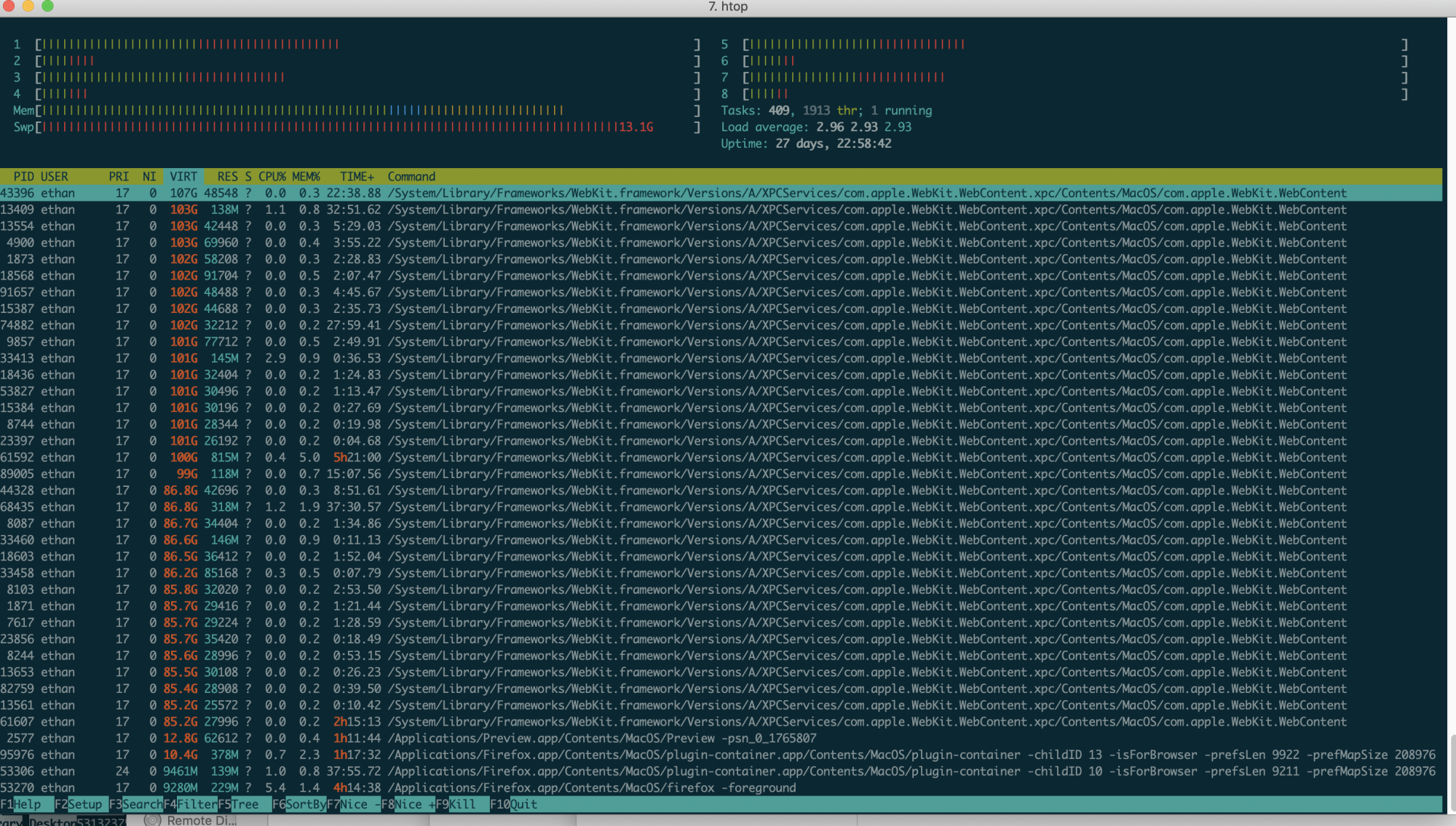Screen dimensions: 1456x826
Task: Click the Uptime 27 days text
Action: pyautogui.click(x=806, y=143)
